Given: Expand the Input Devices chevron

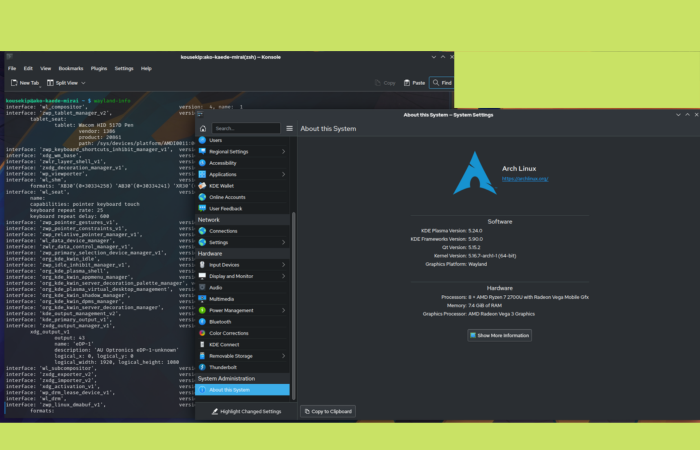Looking at the screenshot, I should (283, 265).
